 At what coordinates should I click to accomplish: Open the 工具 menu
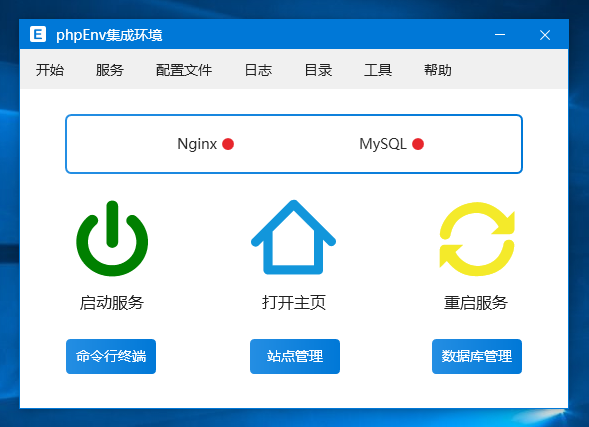[x=378, y=70]
